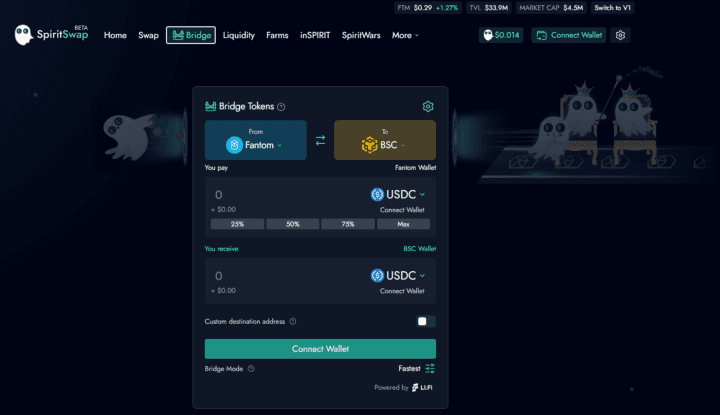Click the SpiritSwap ghost logo
This screenshot has height=415, width=720.
[x=23, y=35]
